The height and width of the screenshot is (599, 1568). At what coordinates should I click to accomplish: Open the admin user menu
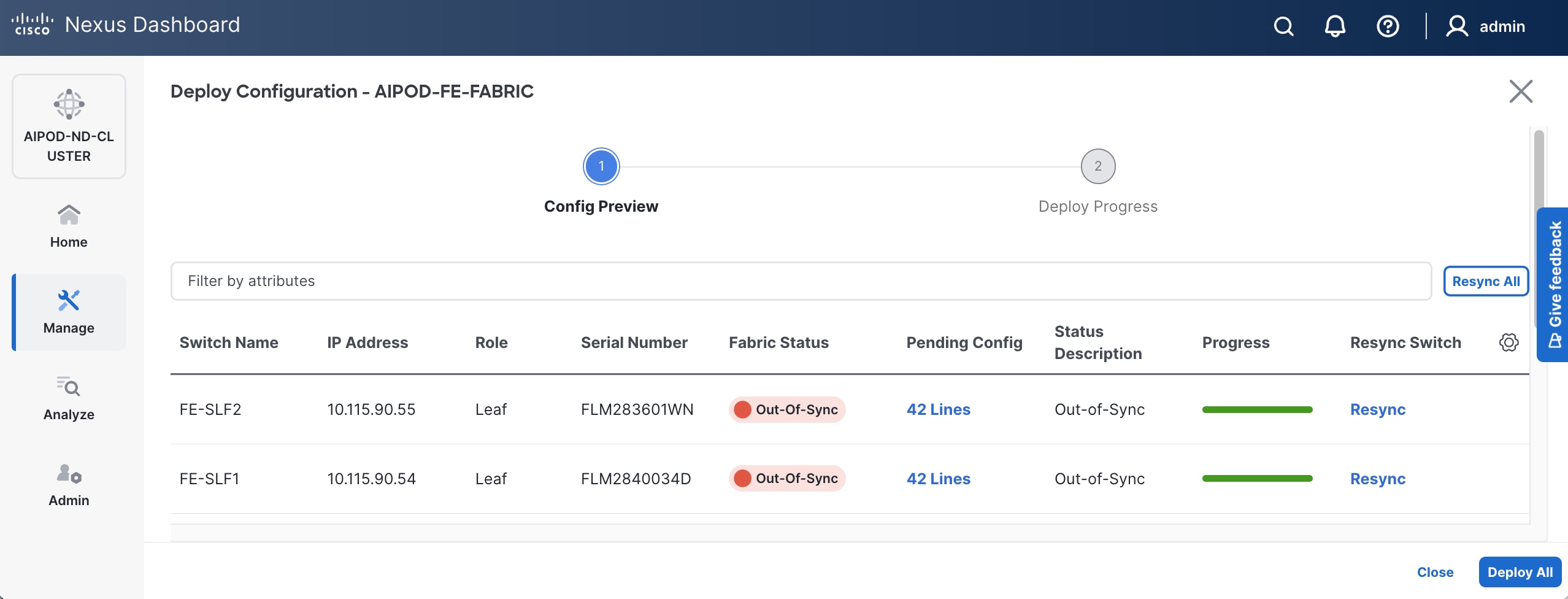(x=1486, y=26)
